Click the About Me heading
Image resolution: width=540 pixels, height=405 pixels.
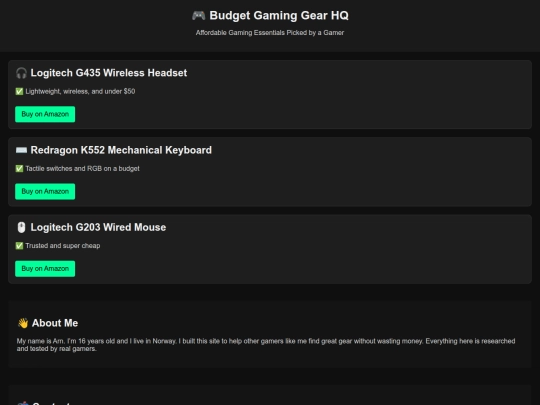click(x=55, y=323)
